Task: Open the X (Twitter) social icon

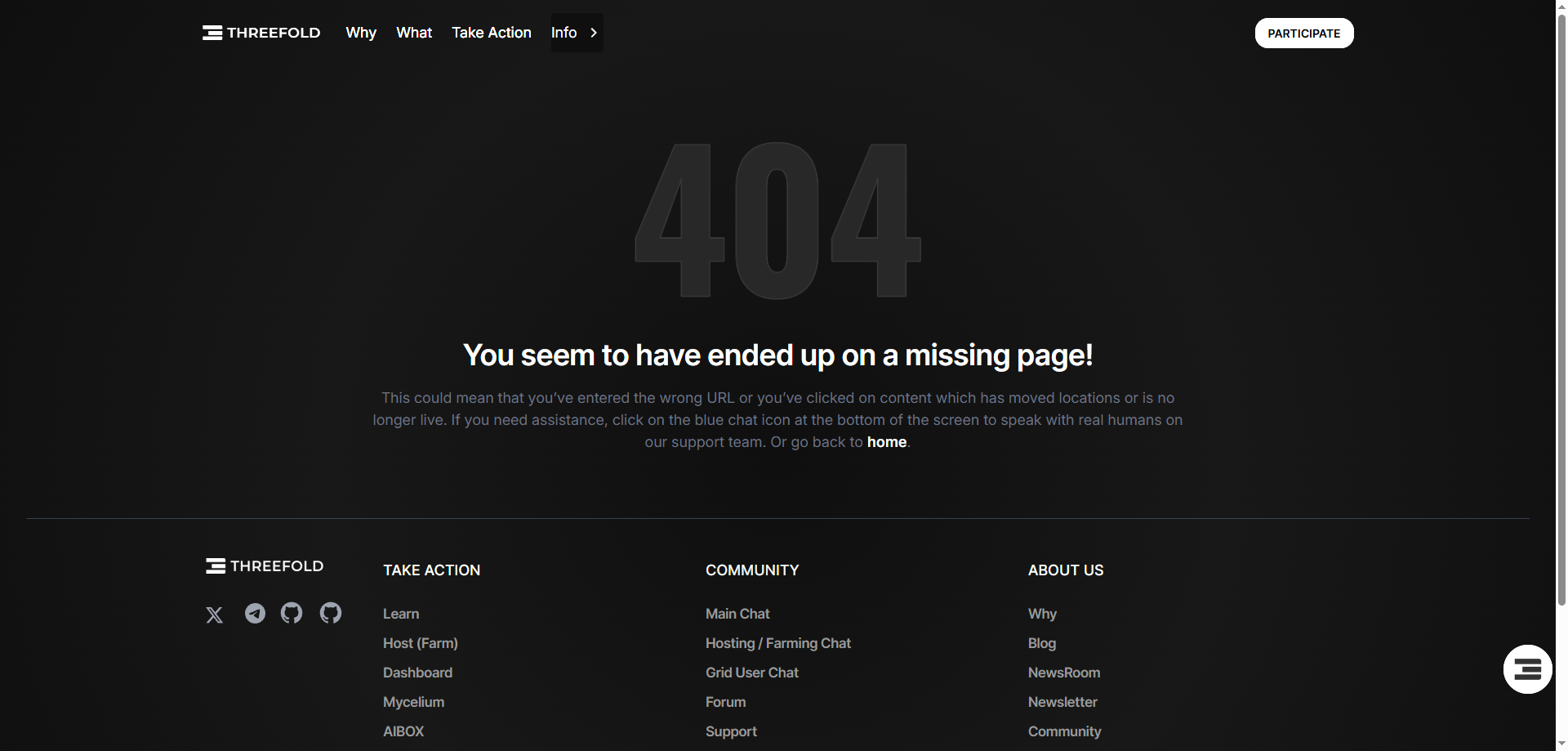Action: pyautogui.click(x=215, y=615)
